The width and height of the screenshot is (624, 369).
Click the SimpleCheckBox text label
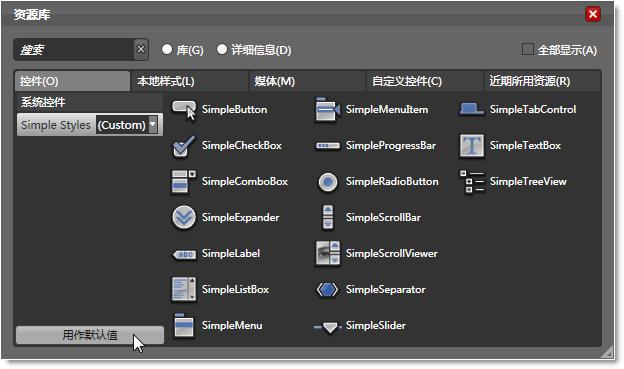click(242, 146)
